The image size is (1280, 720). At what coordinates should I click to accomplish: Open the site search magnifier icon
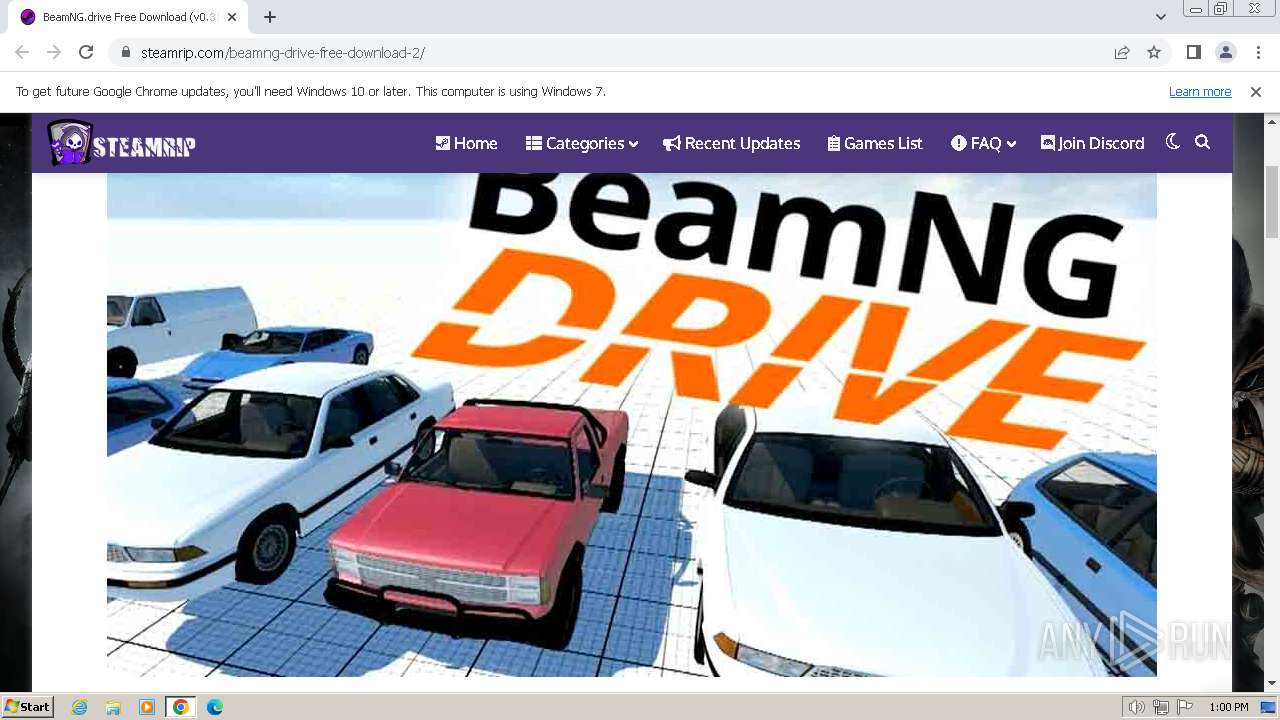[1203, 142]
